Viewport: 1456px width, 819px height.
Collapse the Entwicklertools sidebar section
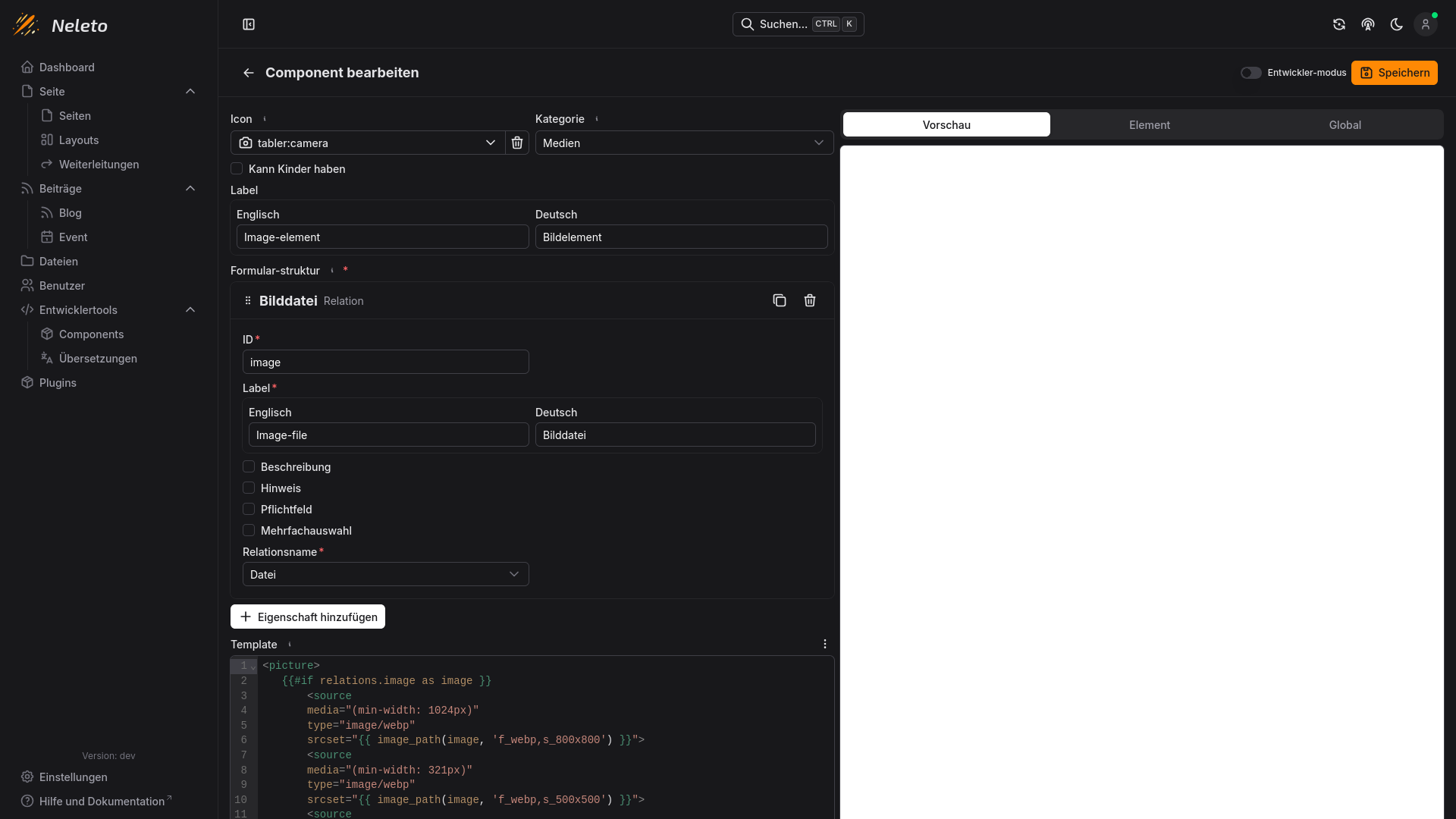pos(190,309)
